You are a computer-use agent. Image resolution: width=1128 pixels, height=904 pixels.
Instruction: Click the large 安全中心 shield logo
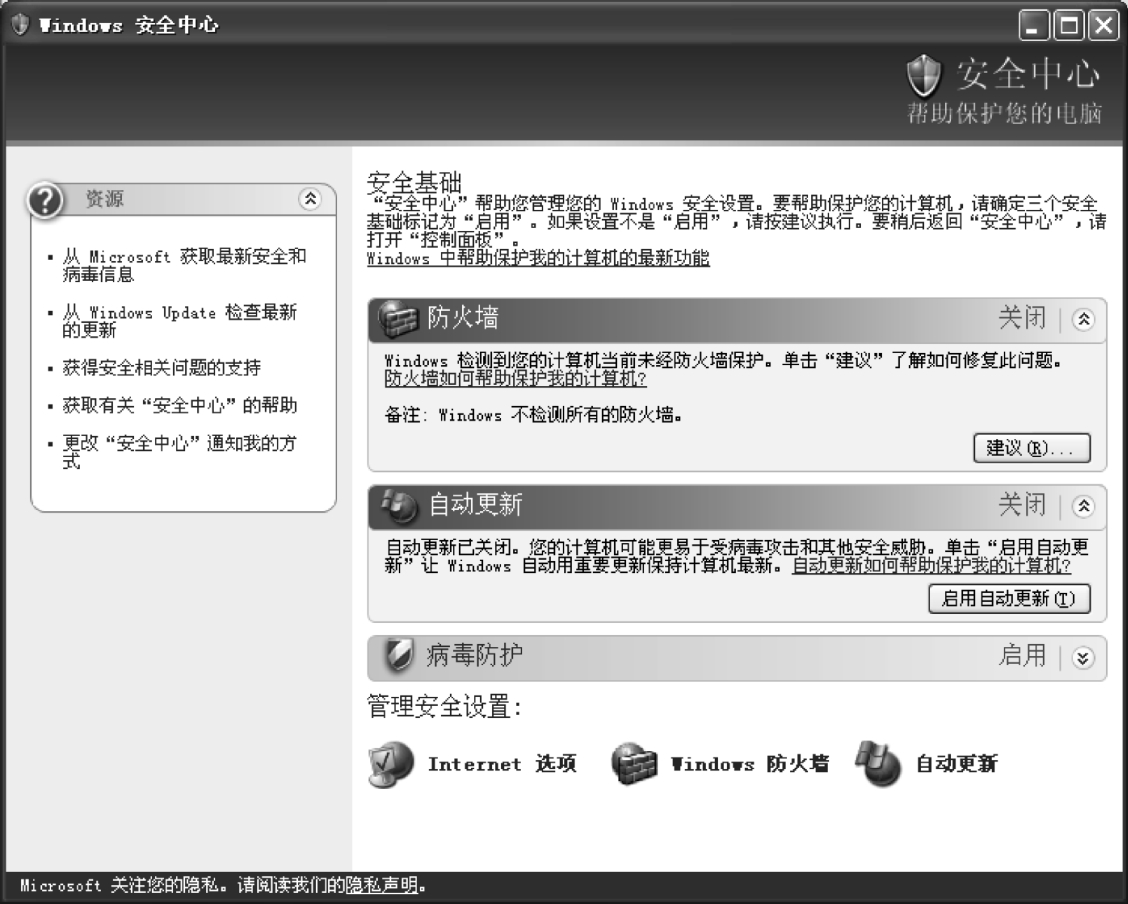click(924, 76)
